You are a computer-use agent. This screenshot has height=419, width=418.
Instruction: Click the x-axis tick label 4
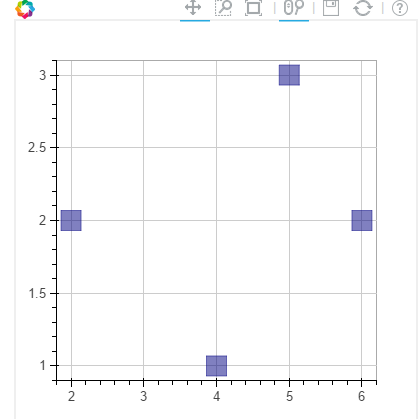(217, 396)
